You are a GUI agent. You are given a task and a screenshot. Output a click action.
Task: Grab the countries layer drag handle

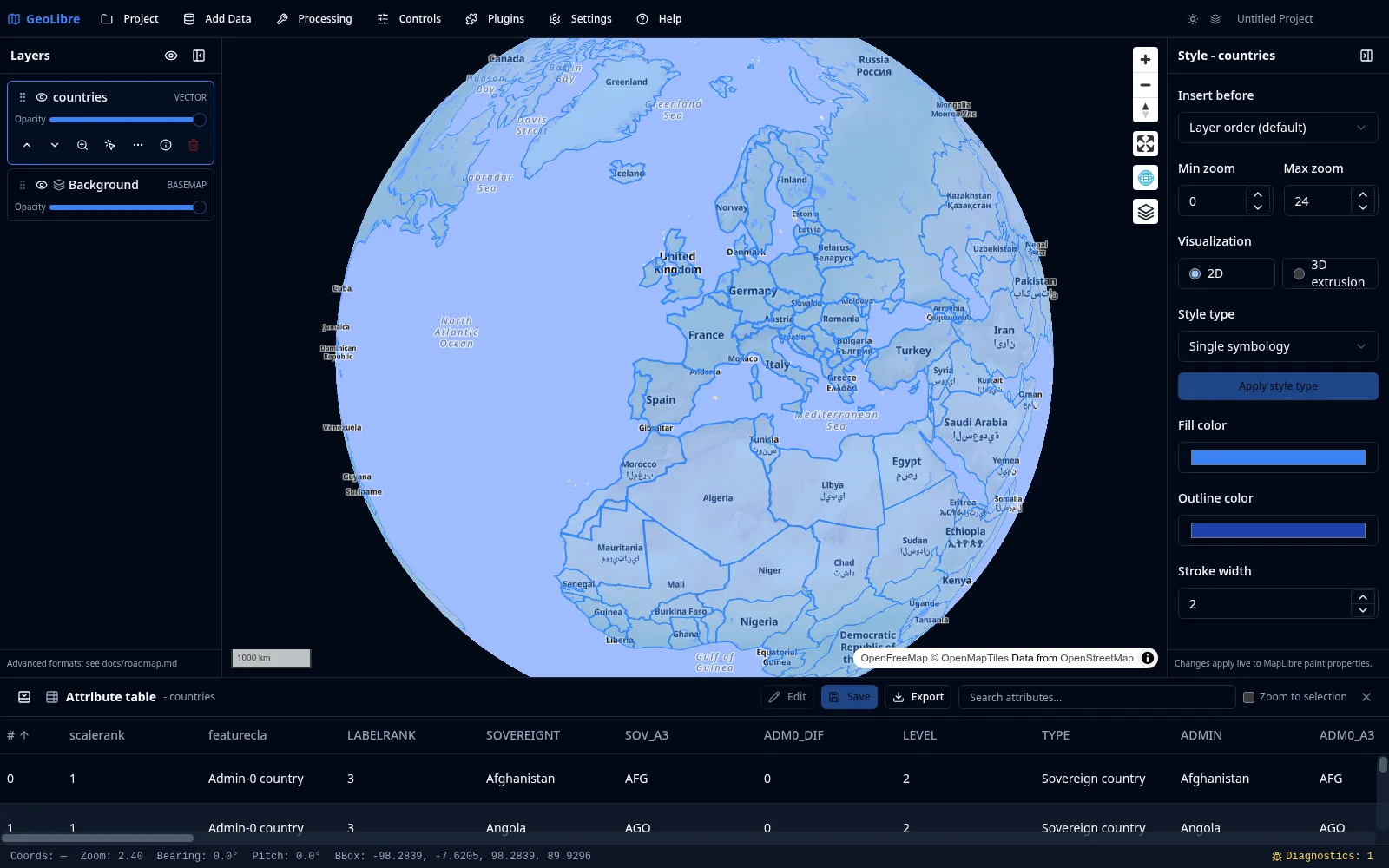[x=23, y=97]
